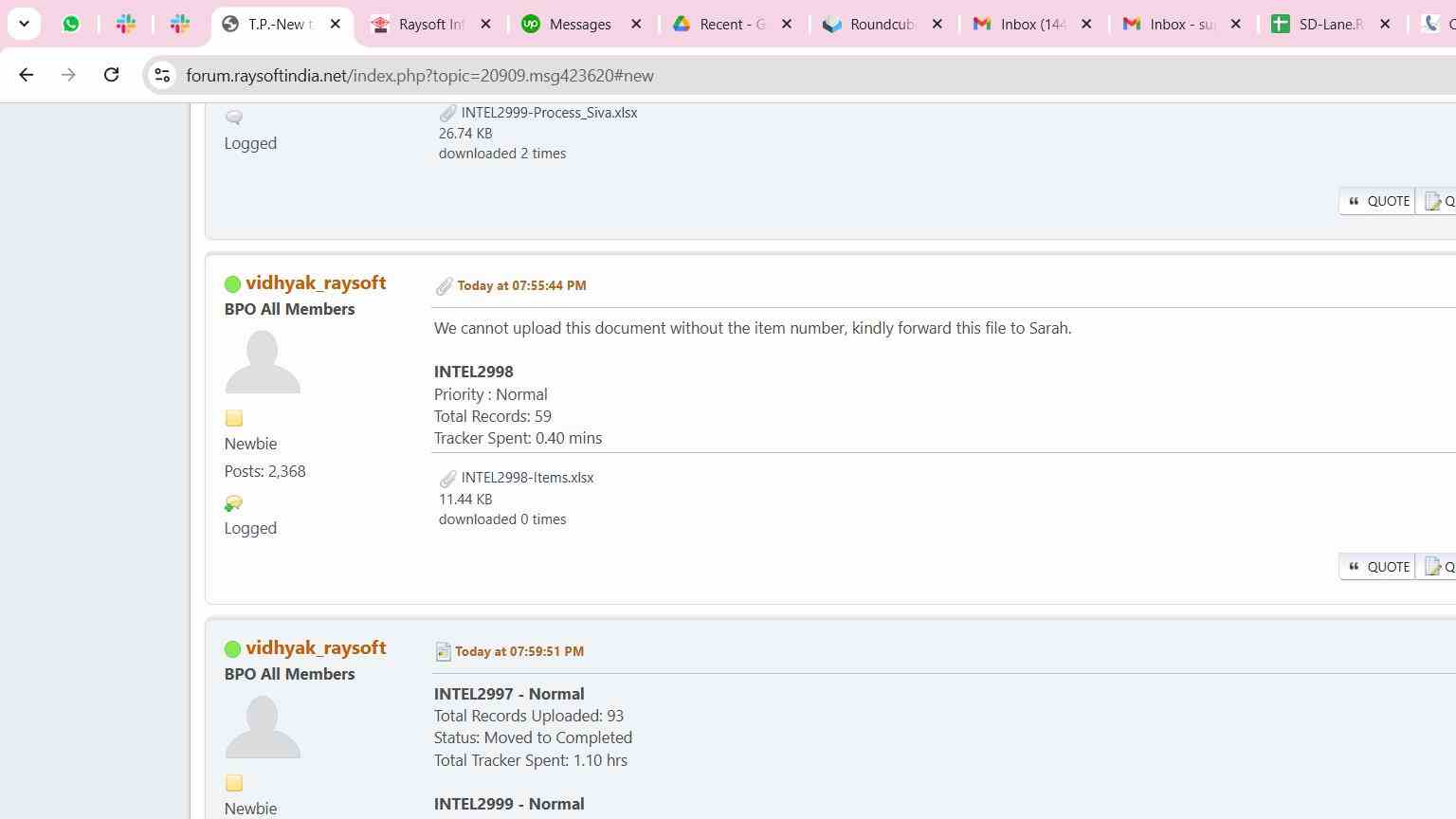
Task: Click the personal message icon under Posts: 2,368
Action: 233,503
